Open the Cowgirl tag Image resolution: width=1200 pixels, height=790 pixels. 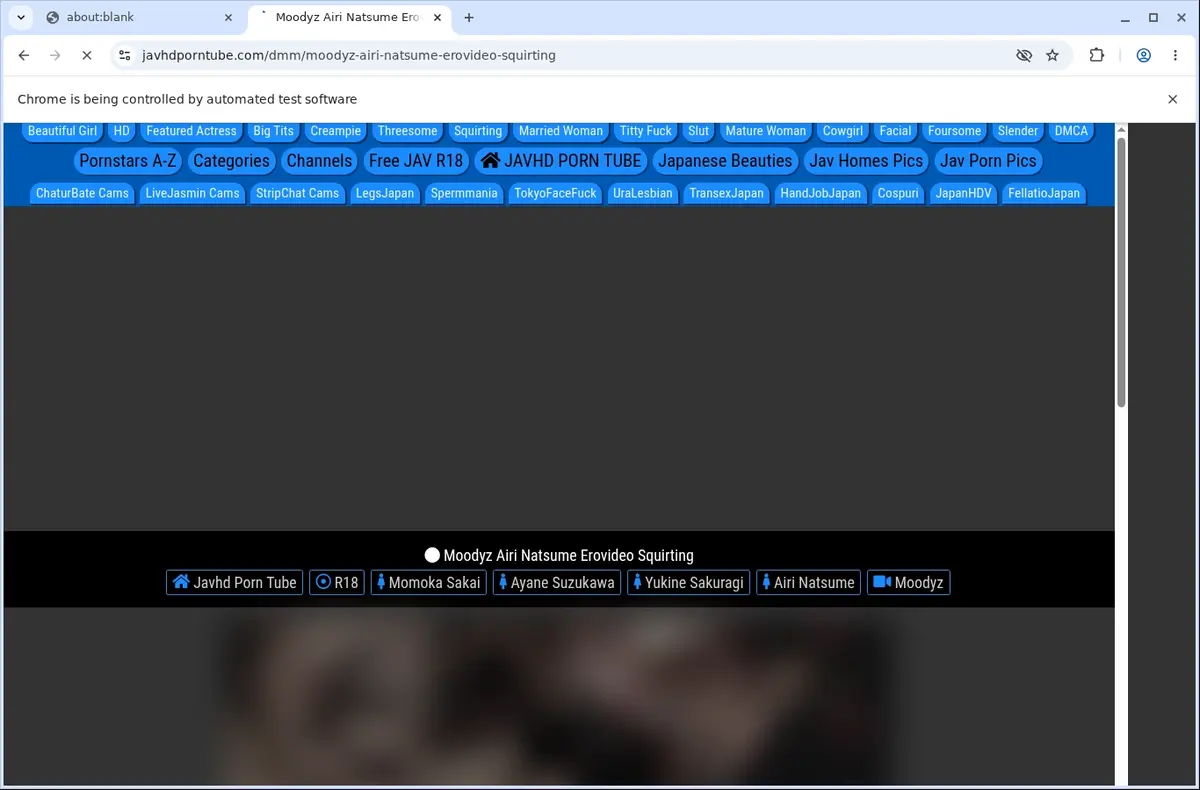click(843, 131)
